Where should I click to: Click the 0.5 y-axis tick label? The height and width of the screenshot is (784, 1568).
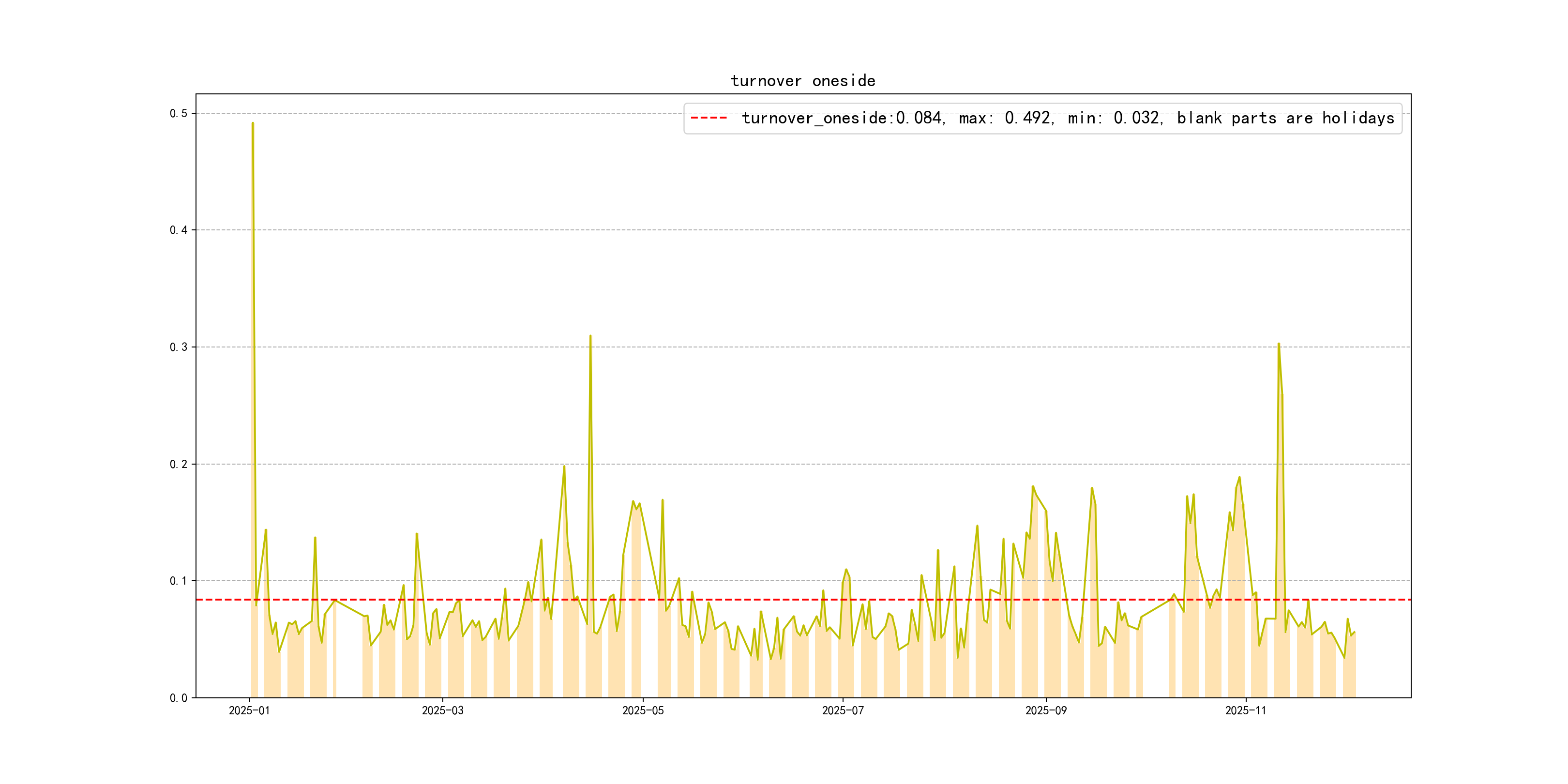pos(179,113)
